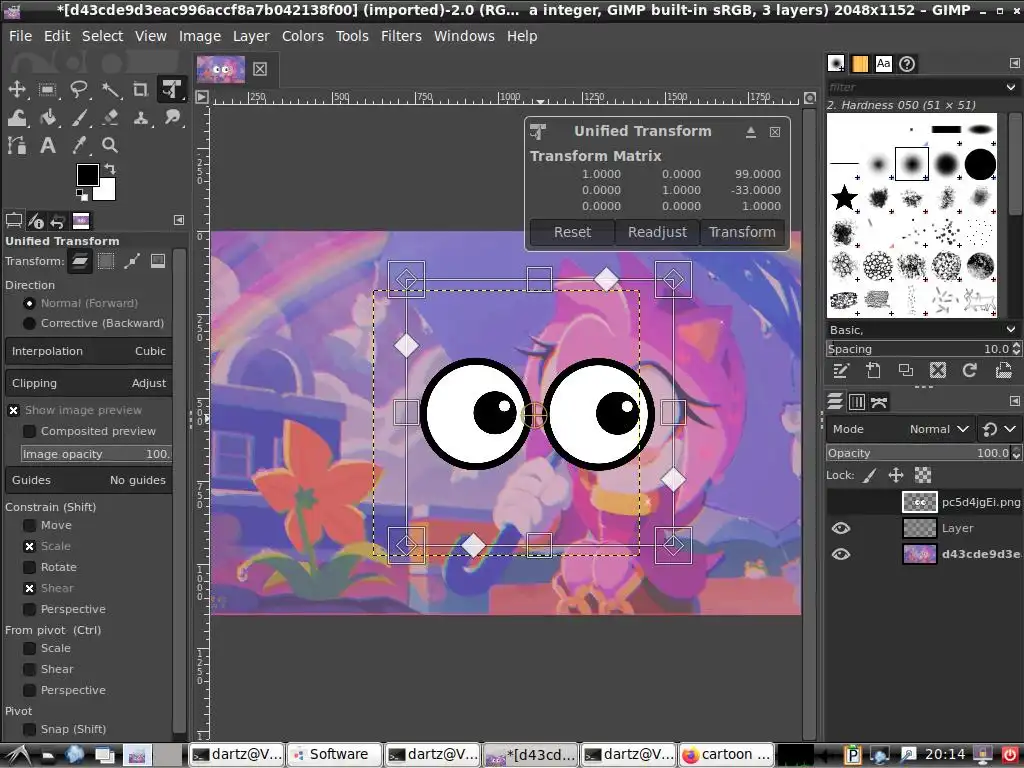Select the Unified Transform tool in toolbox
Viewport: 1024px width, 768px height.
(x=172, y=89)
